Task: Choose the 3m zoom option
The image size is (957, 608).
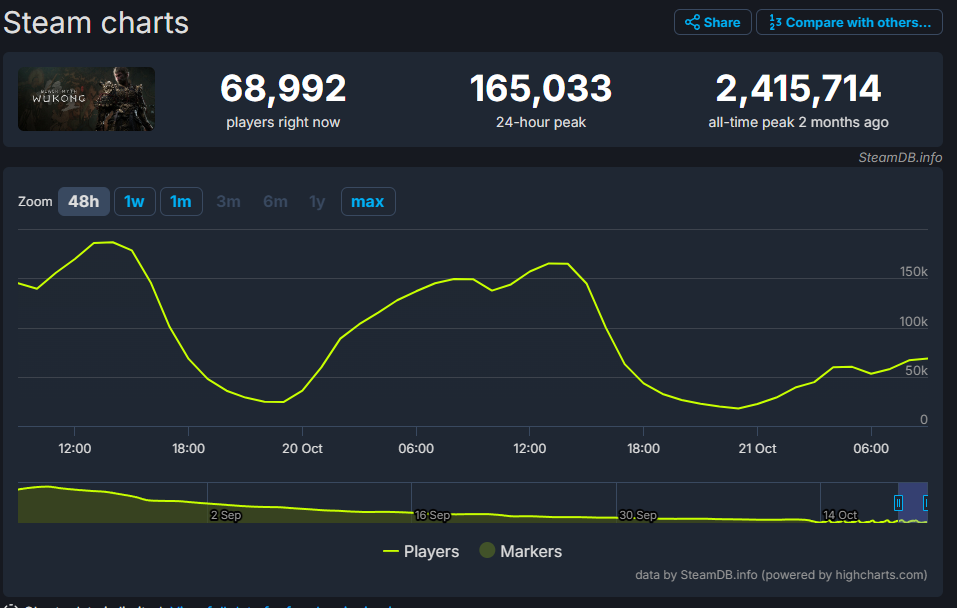Action: click(228, 201)
